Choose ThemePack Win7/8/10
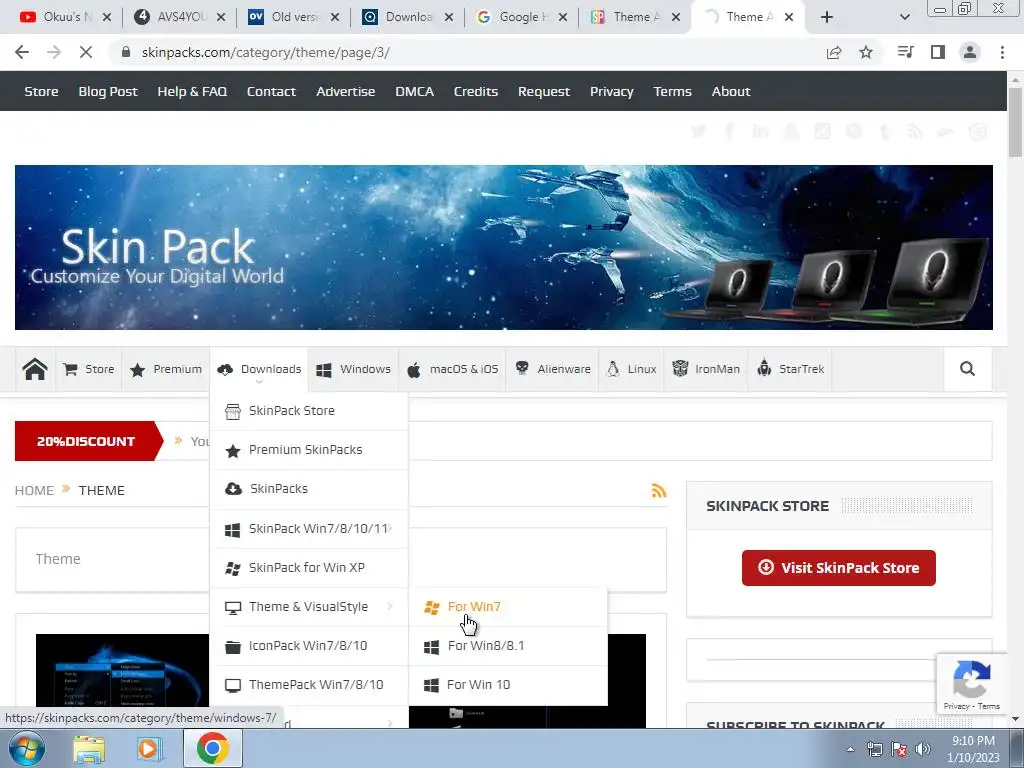The image size is (1024, 768). [x=309, y=685]
